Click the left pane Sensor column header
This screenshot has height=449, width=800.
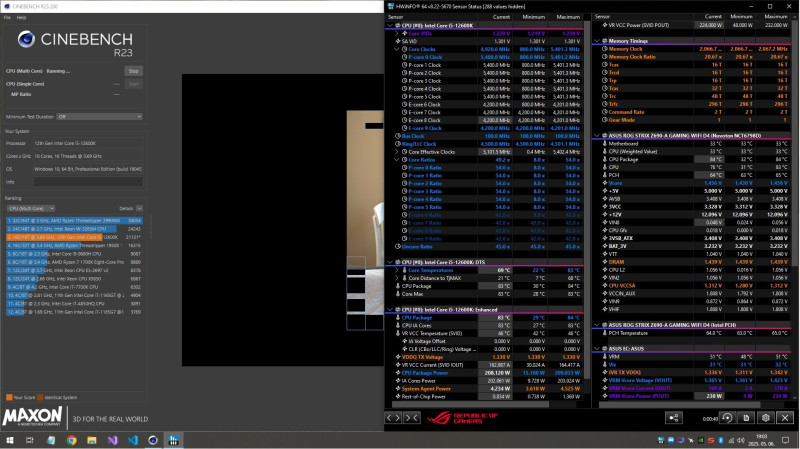(x=432, y=17)
